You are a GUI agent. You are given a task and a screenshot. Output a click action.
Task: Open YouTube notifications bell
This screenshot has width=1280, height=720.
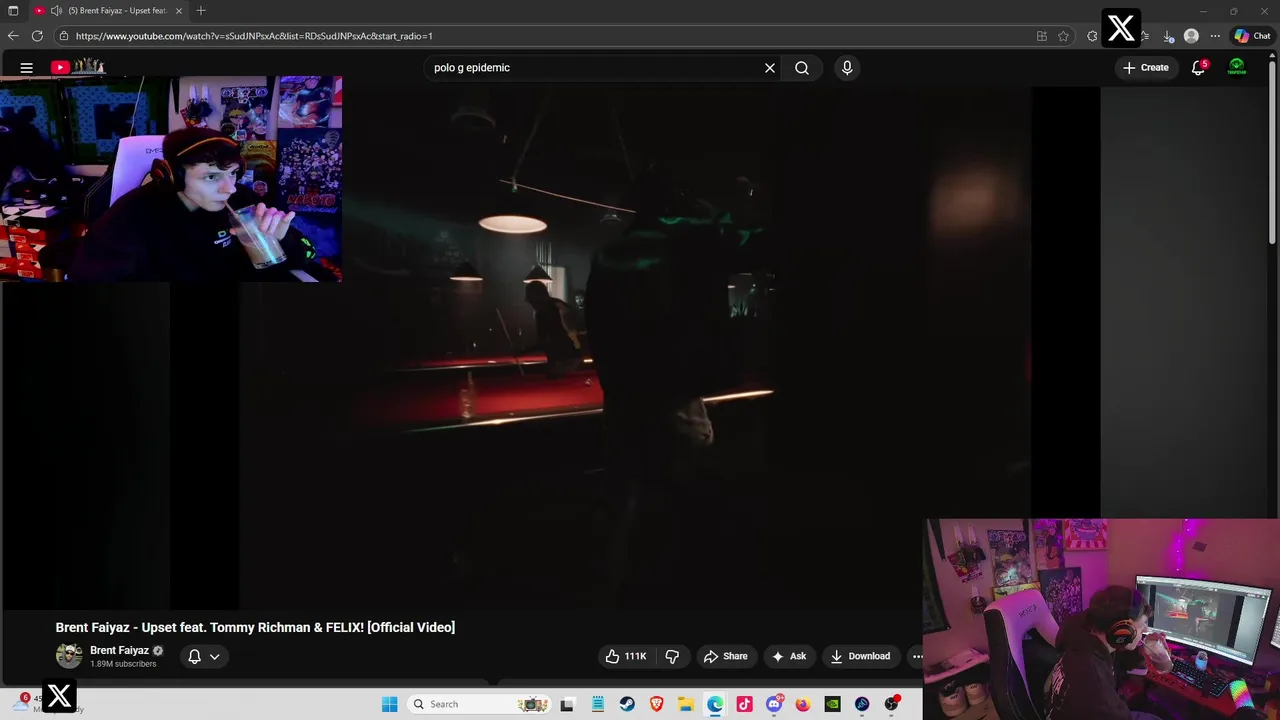click(1198, 68)
